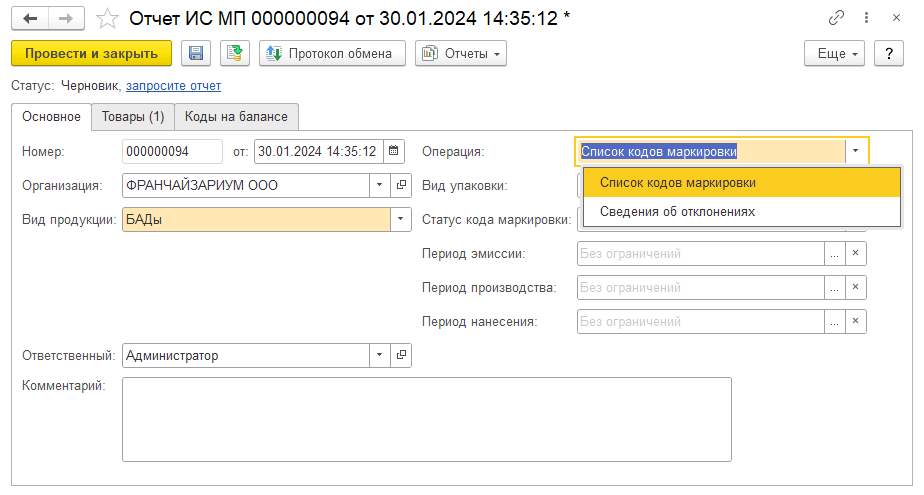Click the post document icon
This screenshot has width=924, height=495.
coord(235,53)
